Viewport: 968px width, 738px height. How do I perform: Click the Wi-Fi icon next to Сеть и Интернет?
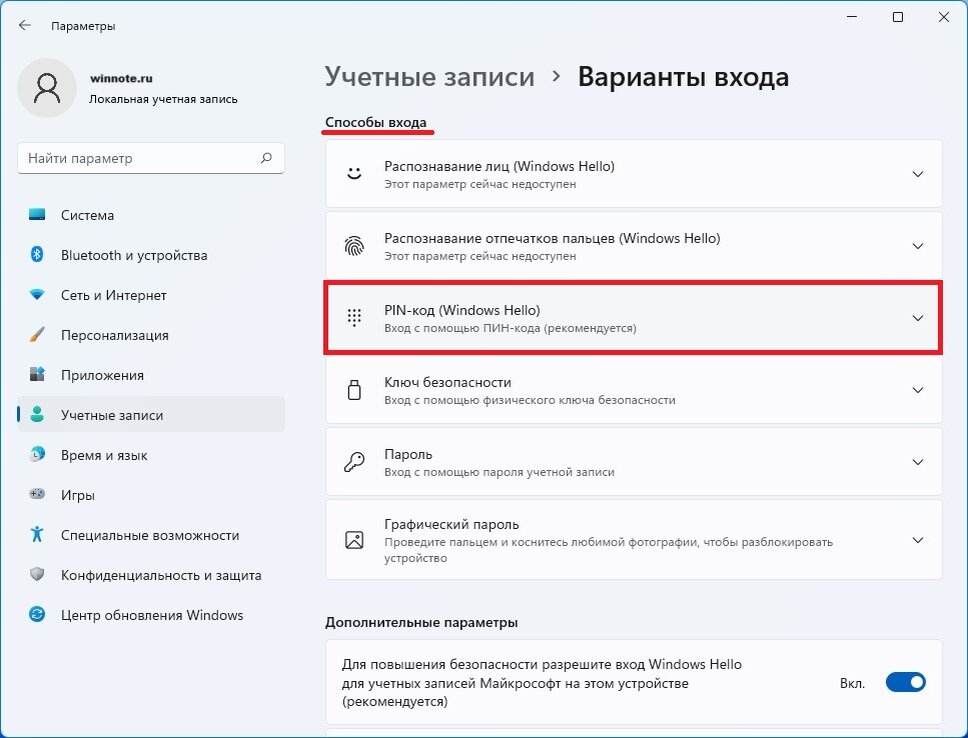37,295
